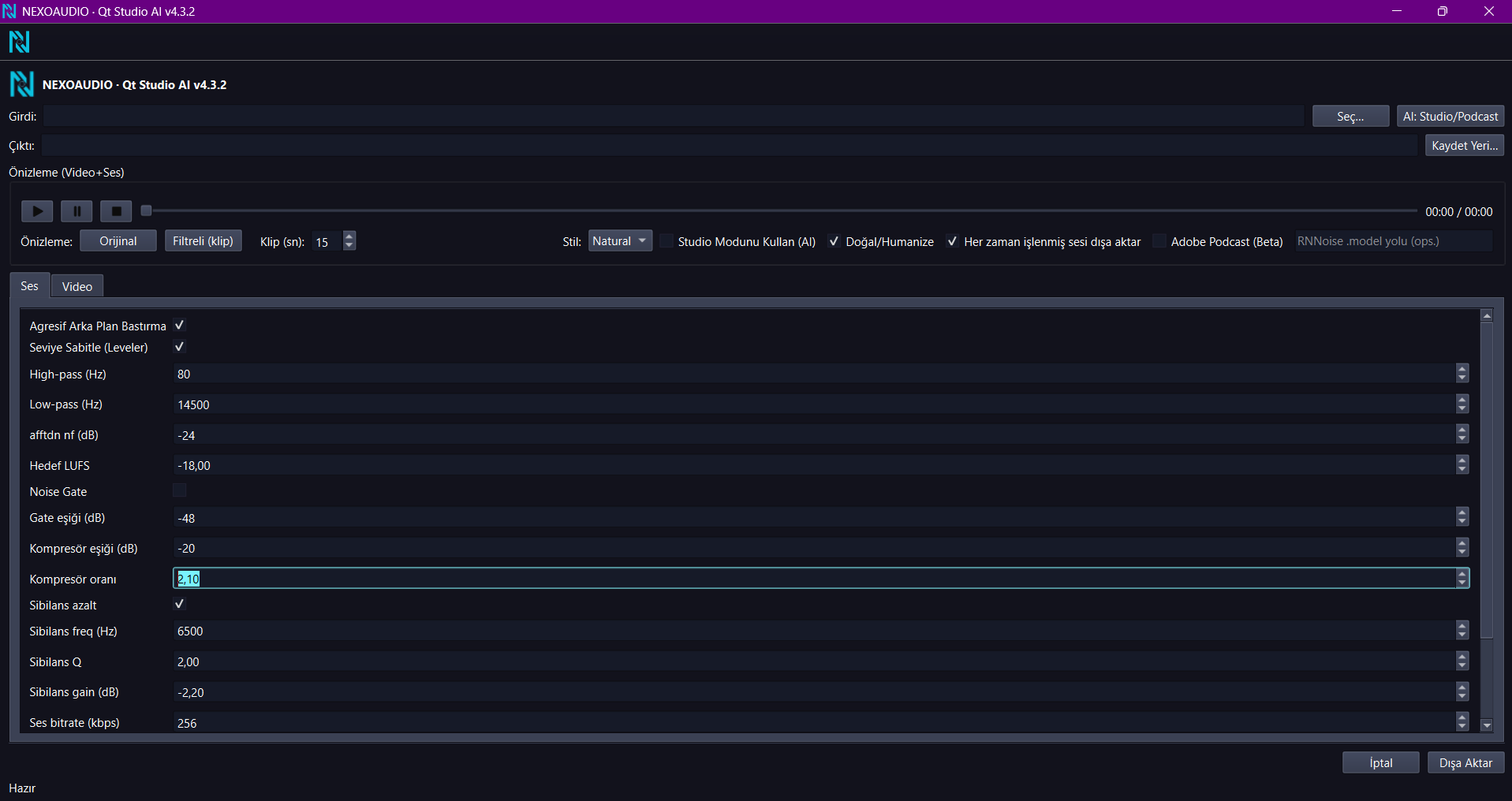Uncheck Agresif Arka Plan Bastırma
The image size is (1512, 801).
coord(180,326)
